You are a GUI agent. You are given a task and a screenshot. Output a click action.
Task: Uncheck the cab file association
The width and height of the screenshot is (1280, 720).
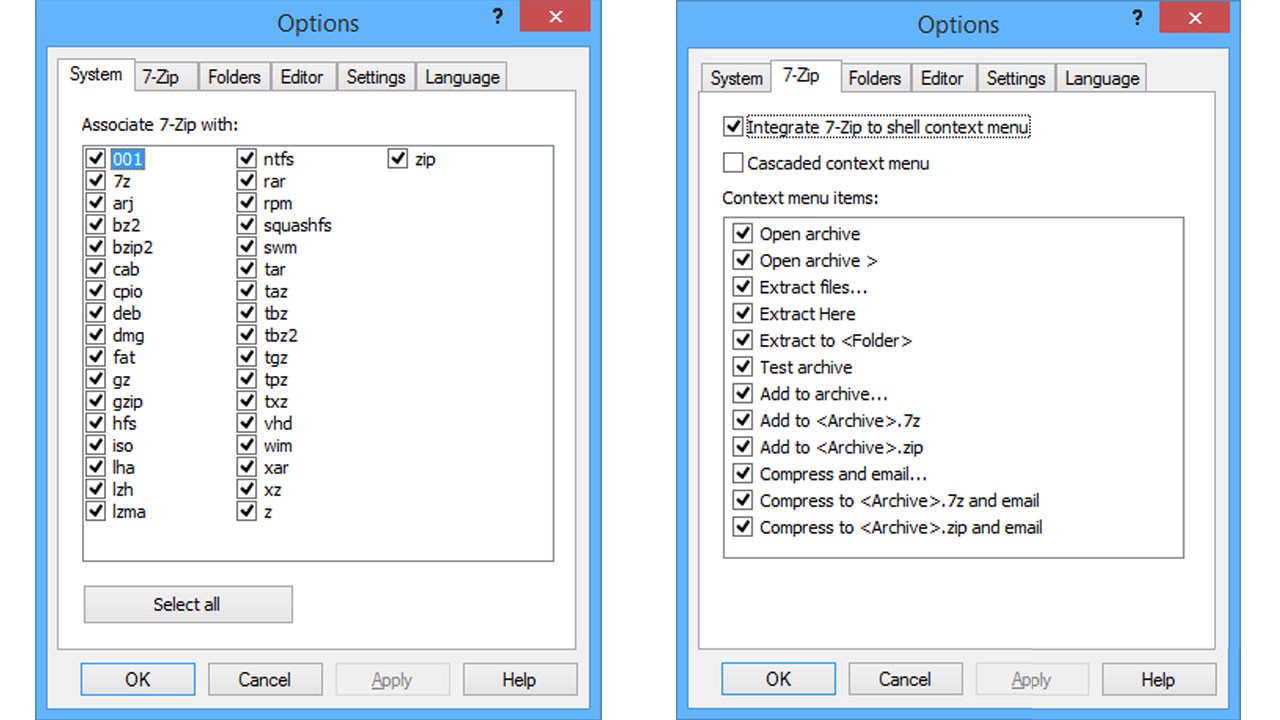tap(96, 269)
